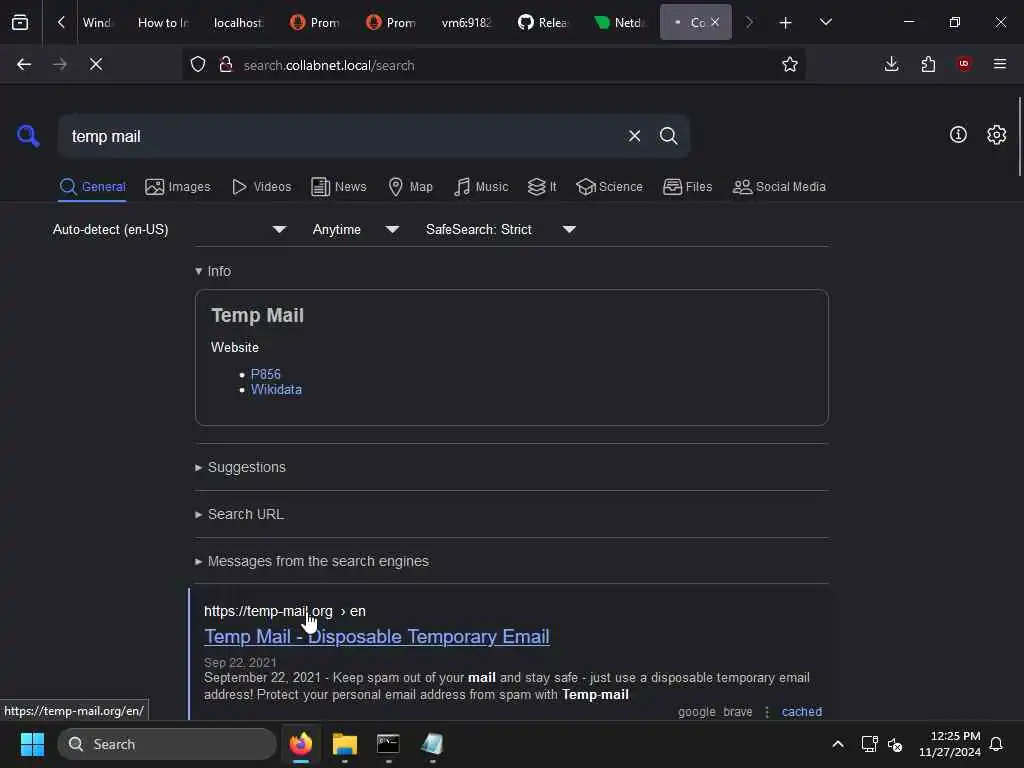Open the Firefox View icon
The height and width of the screenshot is (768, 1024).
(x=20, y=22)
